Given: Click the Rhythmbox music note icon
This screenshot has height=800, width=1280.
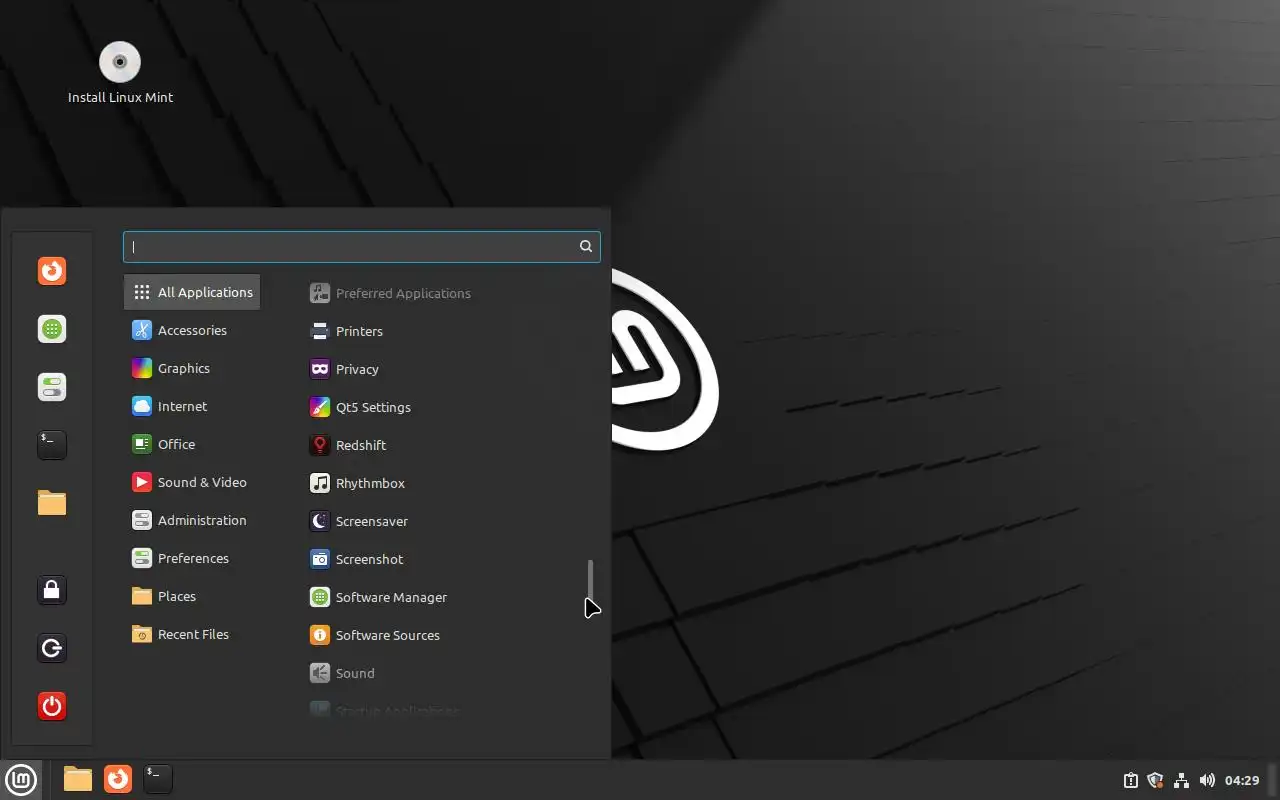Looking at the screenshot, I should [319, 483].
